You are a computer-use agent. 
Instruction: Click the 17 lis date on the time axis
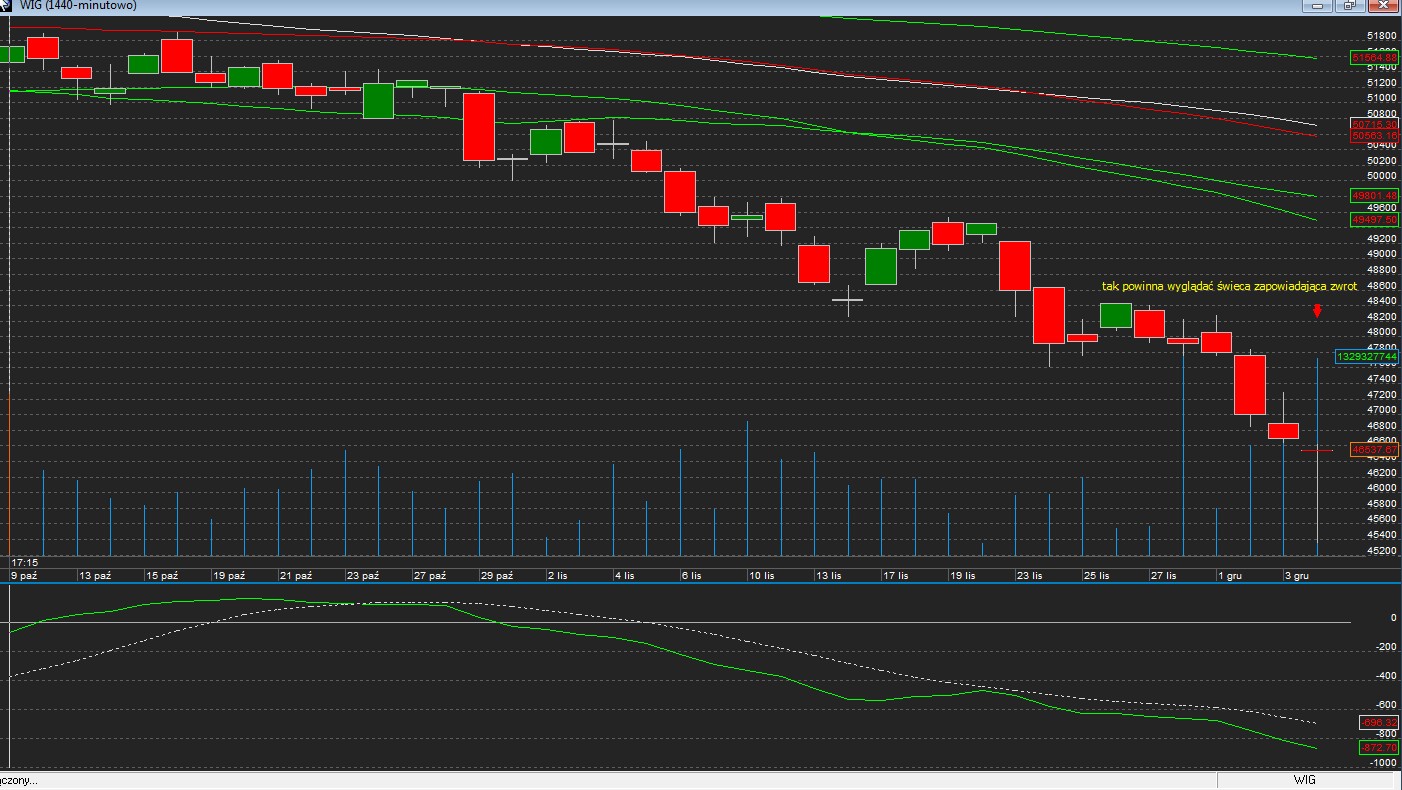pos(896,576)
